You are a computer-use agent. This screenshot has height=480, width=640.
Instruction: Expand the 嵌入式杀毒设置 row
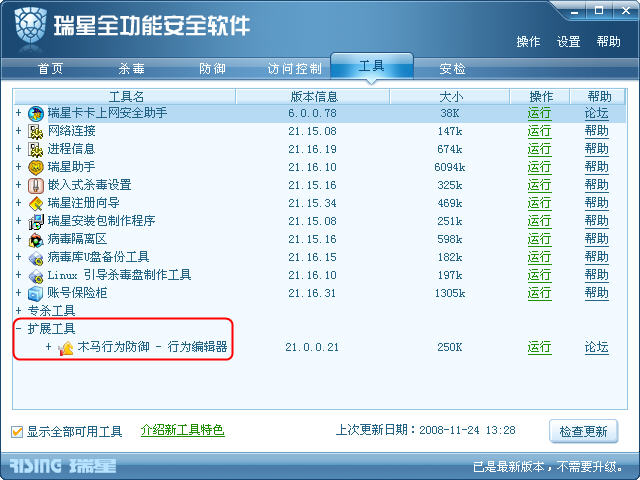(x=18, y=184)
